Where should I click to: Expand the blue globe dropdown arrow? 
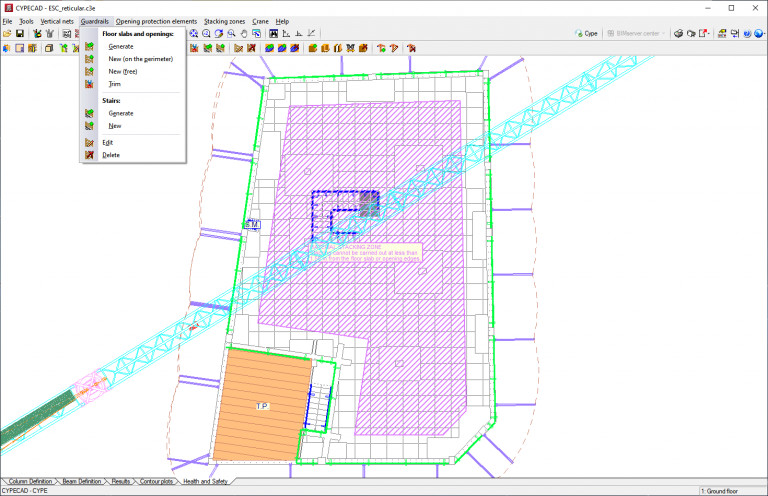[x=764, y=34]
